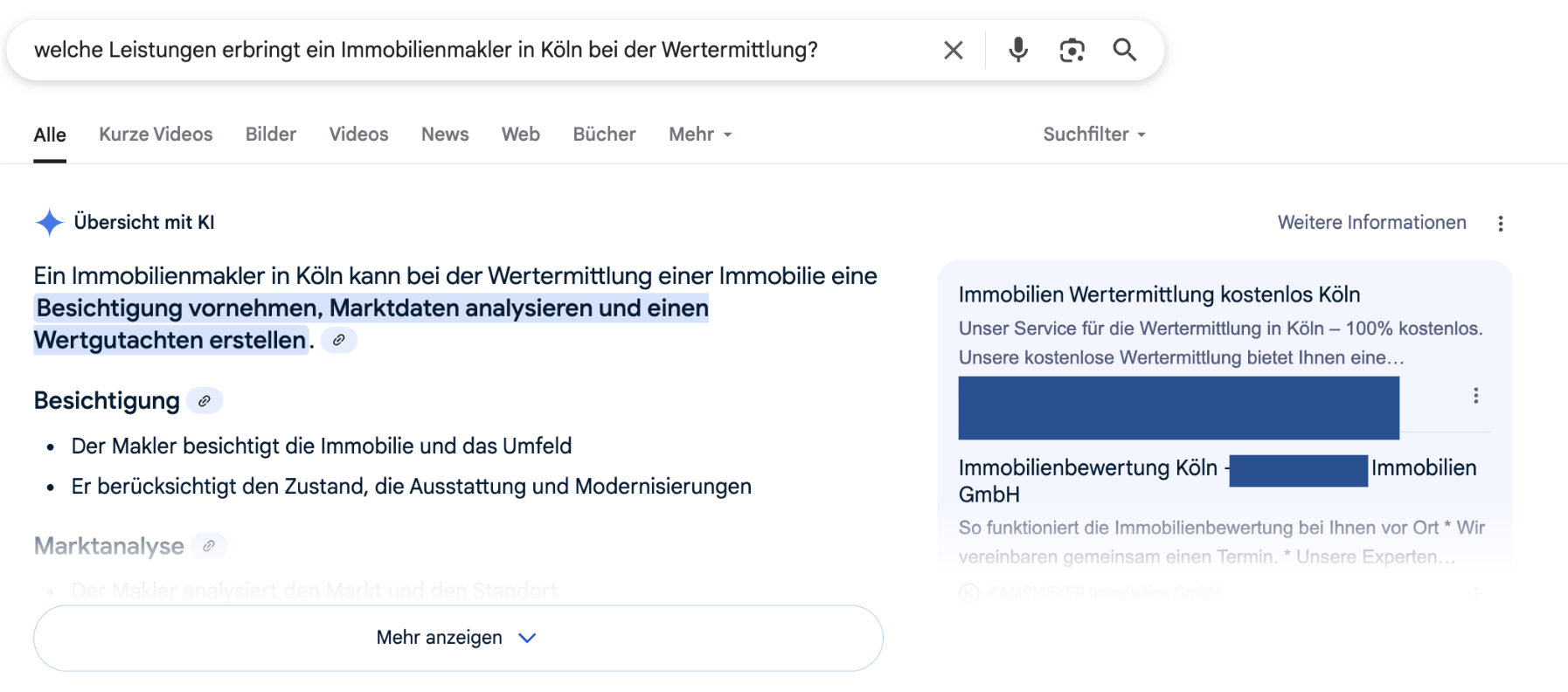This screenshot has width=1568, height=692.
Task: Open the Web tab
Action: click(x=521, y=135)
